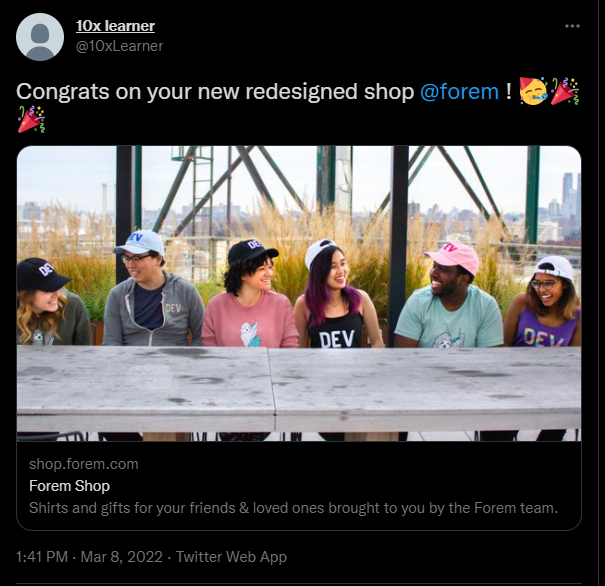Open the @forem mention link

coord(459,92)
